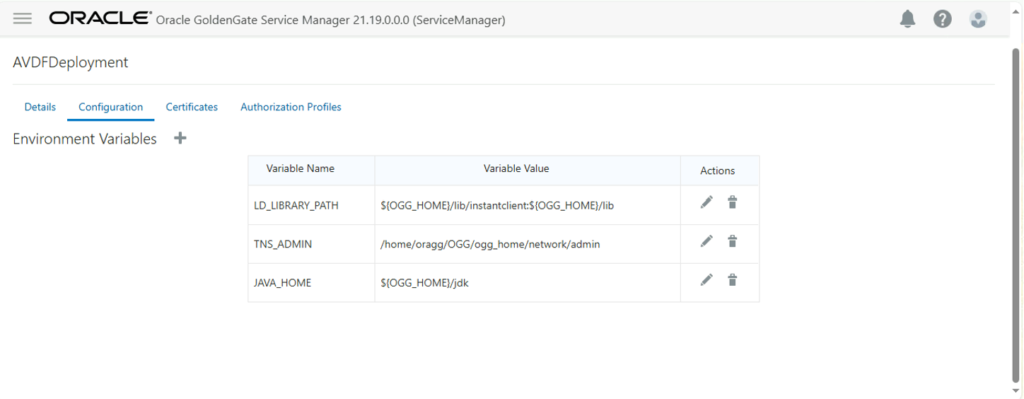
Task: Delete the TNS_ADMIN variable
Action: tap(733, 242)
